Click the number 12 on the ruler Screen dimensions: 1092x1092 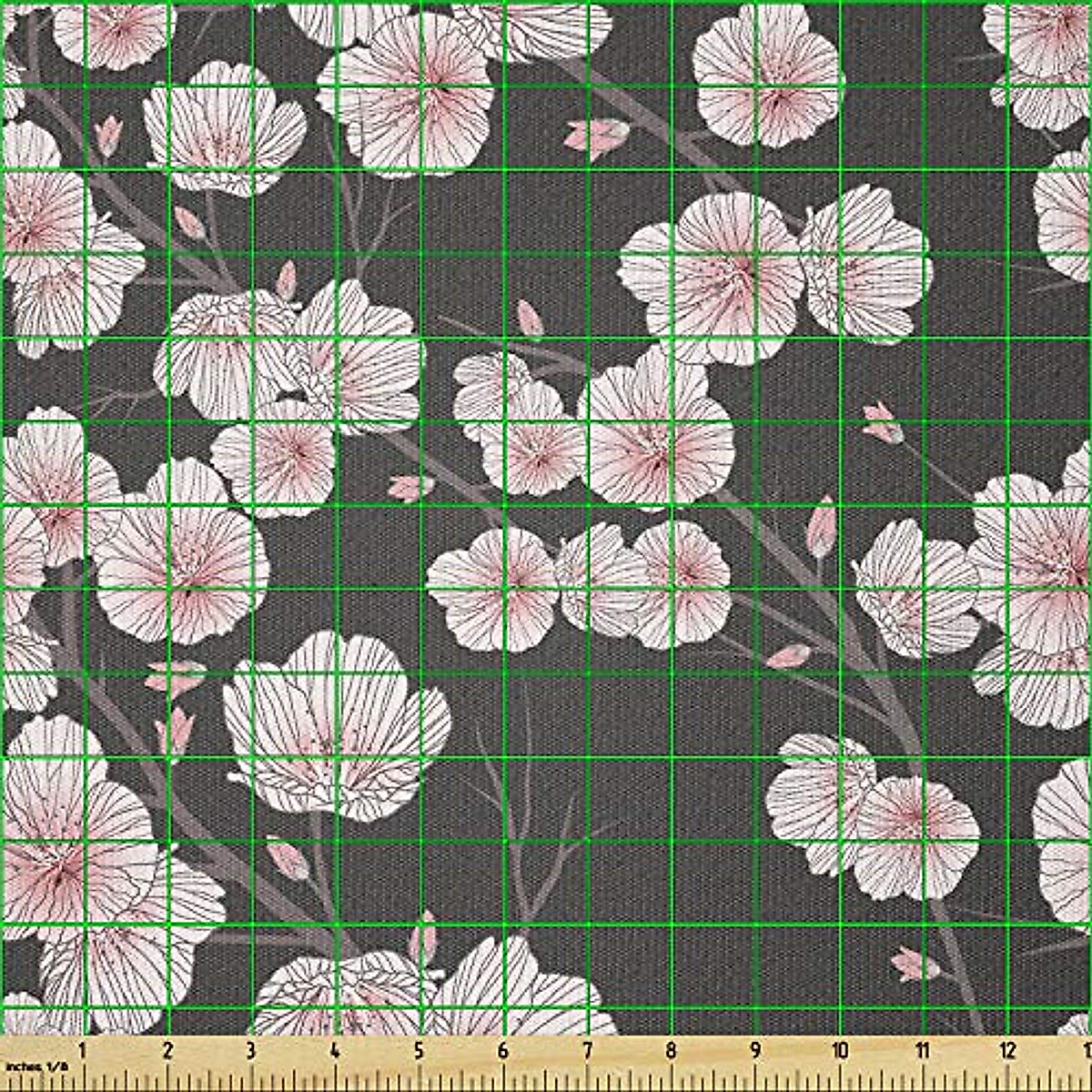pyautogui.click(x=1006, y=1049)
